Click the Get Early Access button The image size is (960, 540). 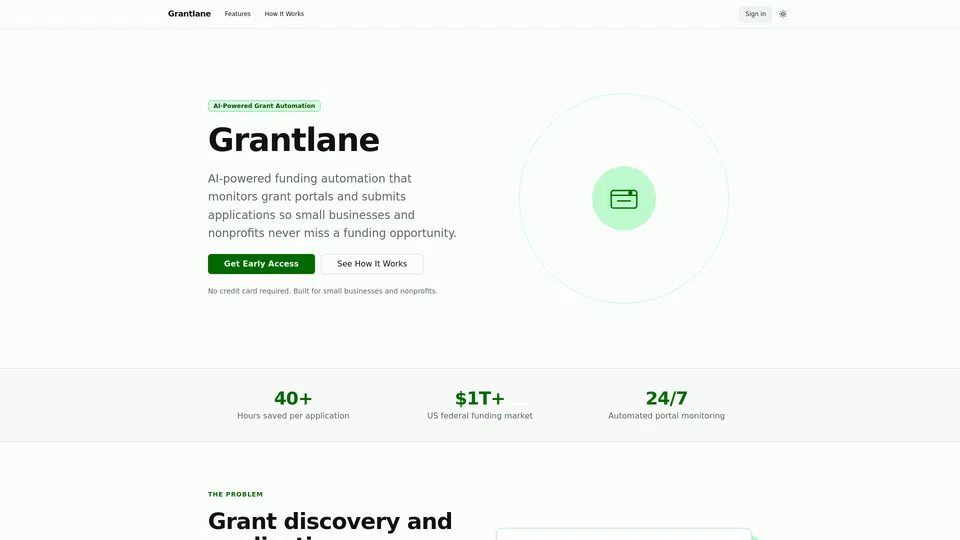tap(261, 264)
